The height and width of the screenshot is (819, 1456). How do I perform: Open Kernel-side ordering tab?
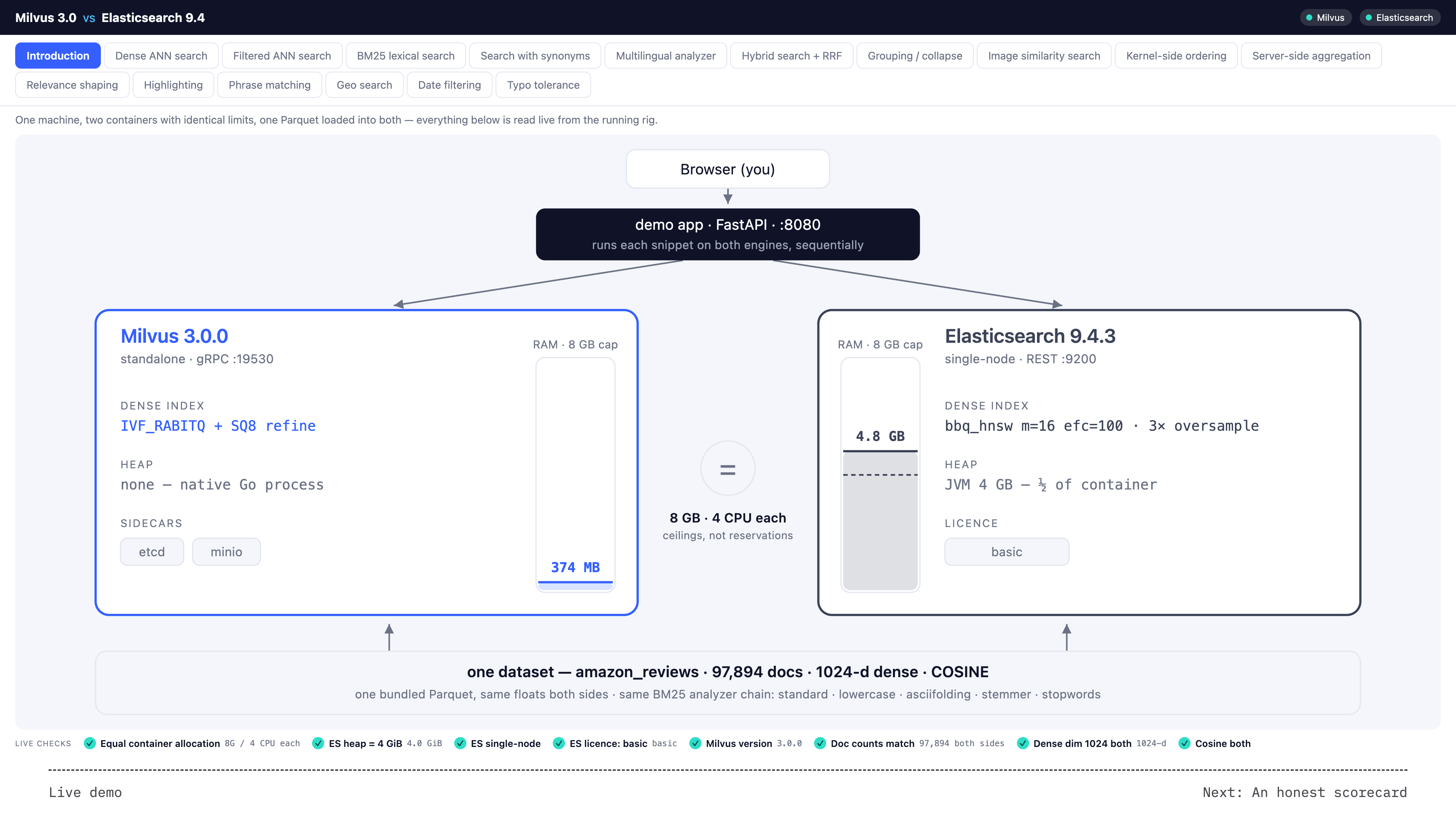(1176, 55)
